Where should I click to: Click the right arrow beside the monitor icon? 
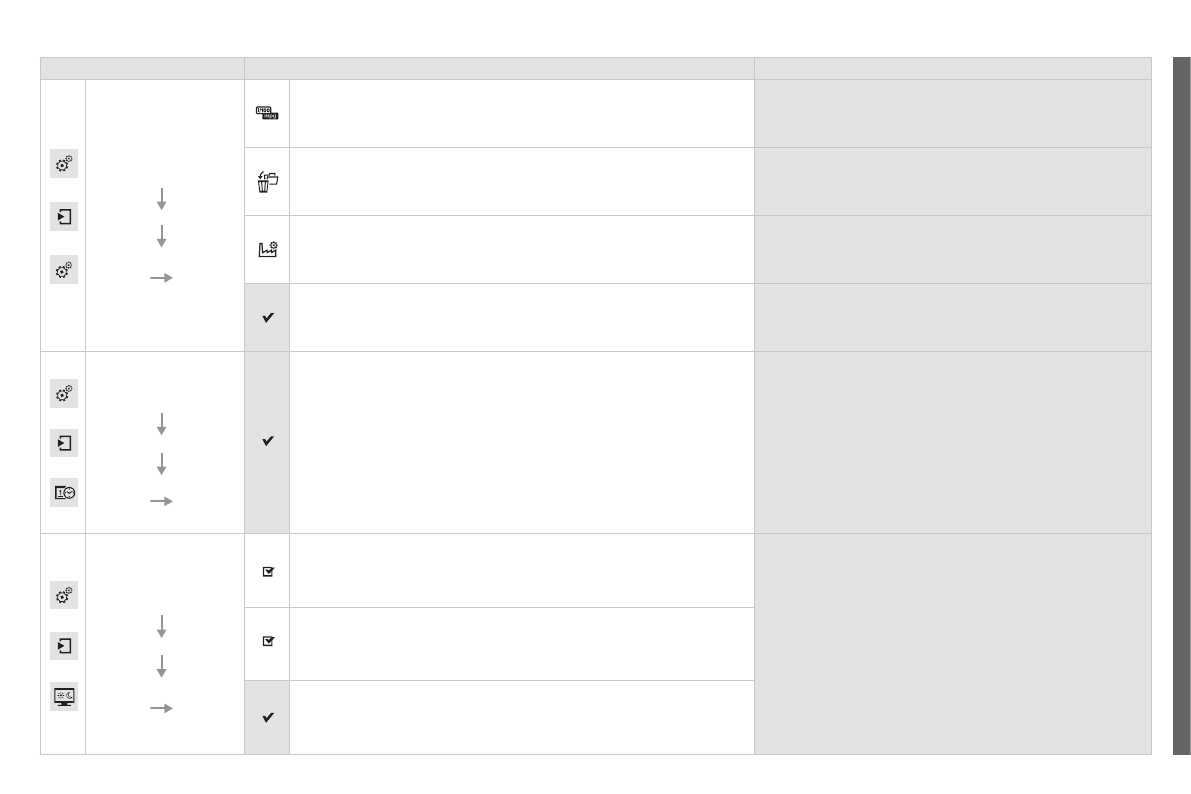(161, 708)
